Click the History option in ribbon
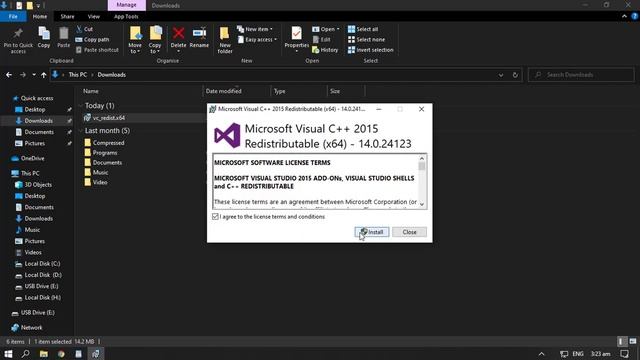The height and width of the screenshot is (360, 640). click(x=325, y=50)
